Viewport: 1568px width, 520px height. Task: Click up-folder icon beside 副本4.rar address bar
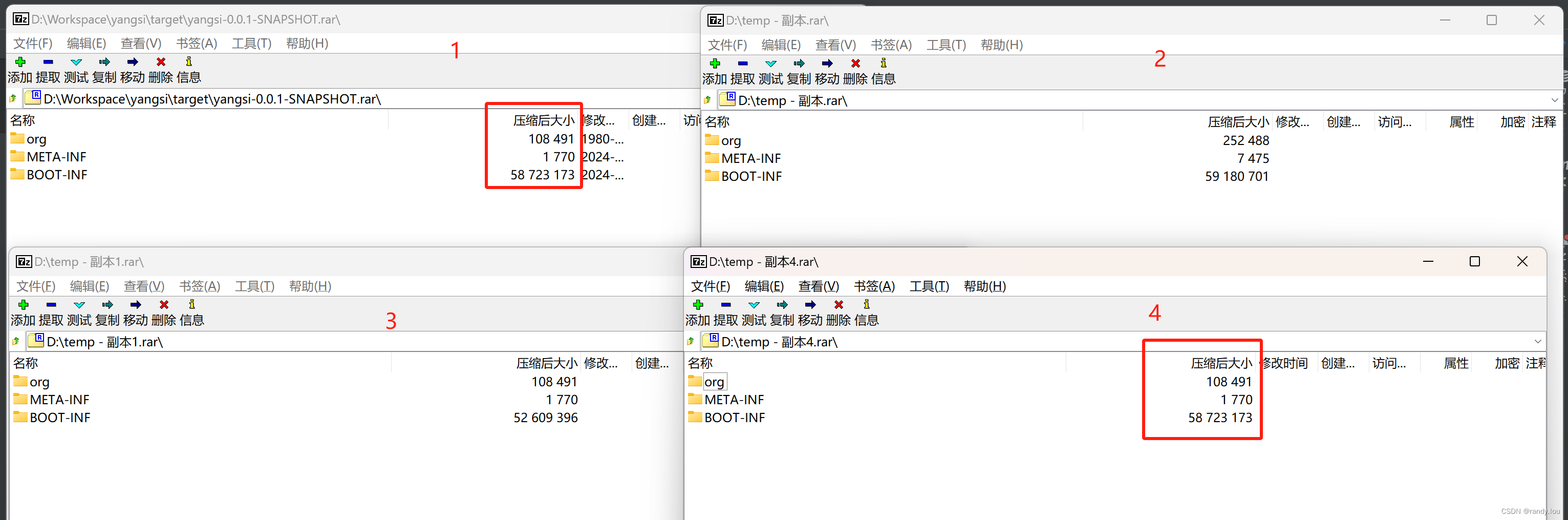point(690,342)
